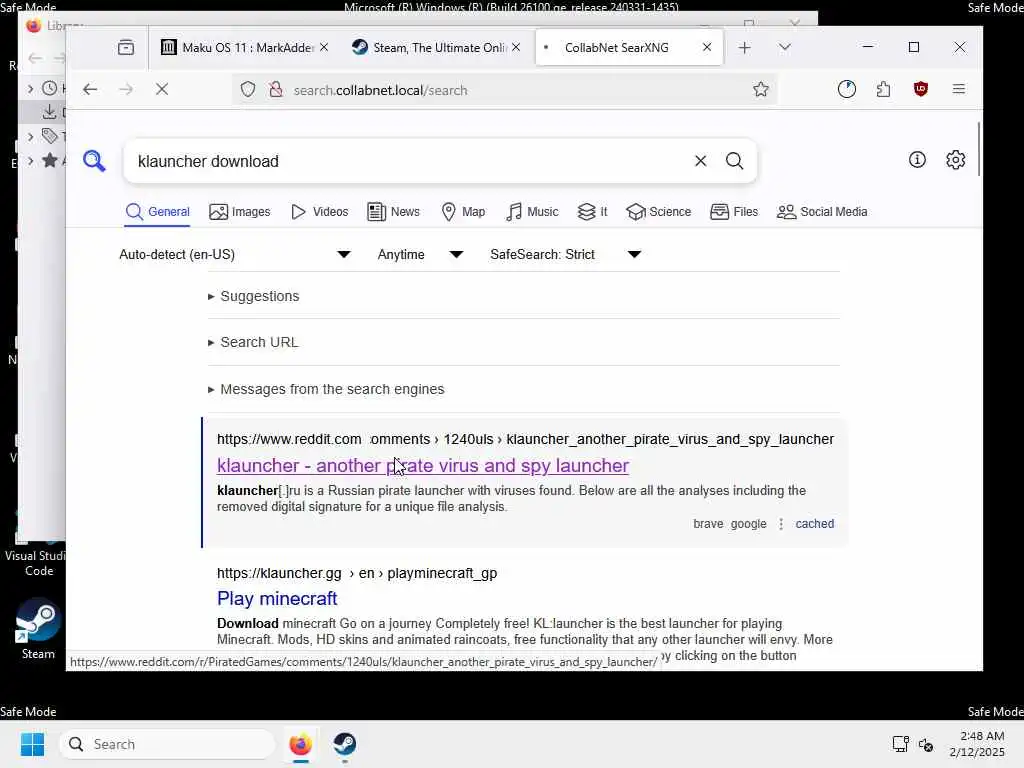Go back with the Firefox back arrow

coord(90,89)
